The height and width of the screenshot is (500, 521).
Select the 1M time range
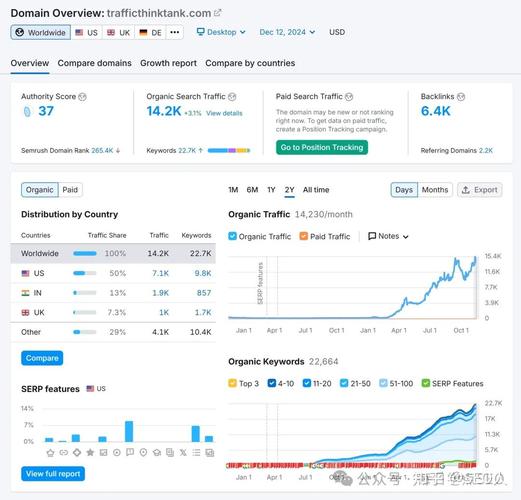click(233, 190)
